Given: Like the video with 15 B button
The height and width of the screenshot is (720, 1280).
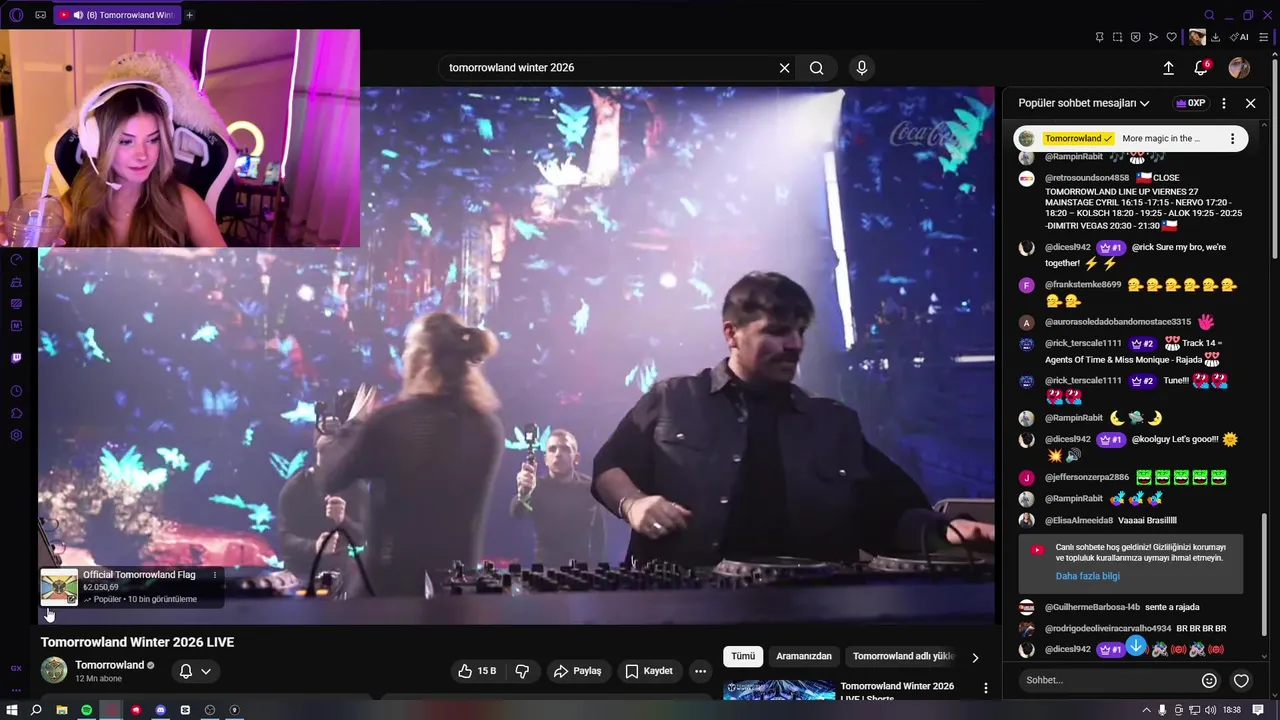Looking at the screenshot, I should pyautogui.click(x=476, y=671).
